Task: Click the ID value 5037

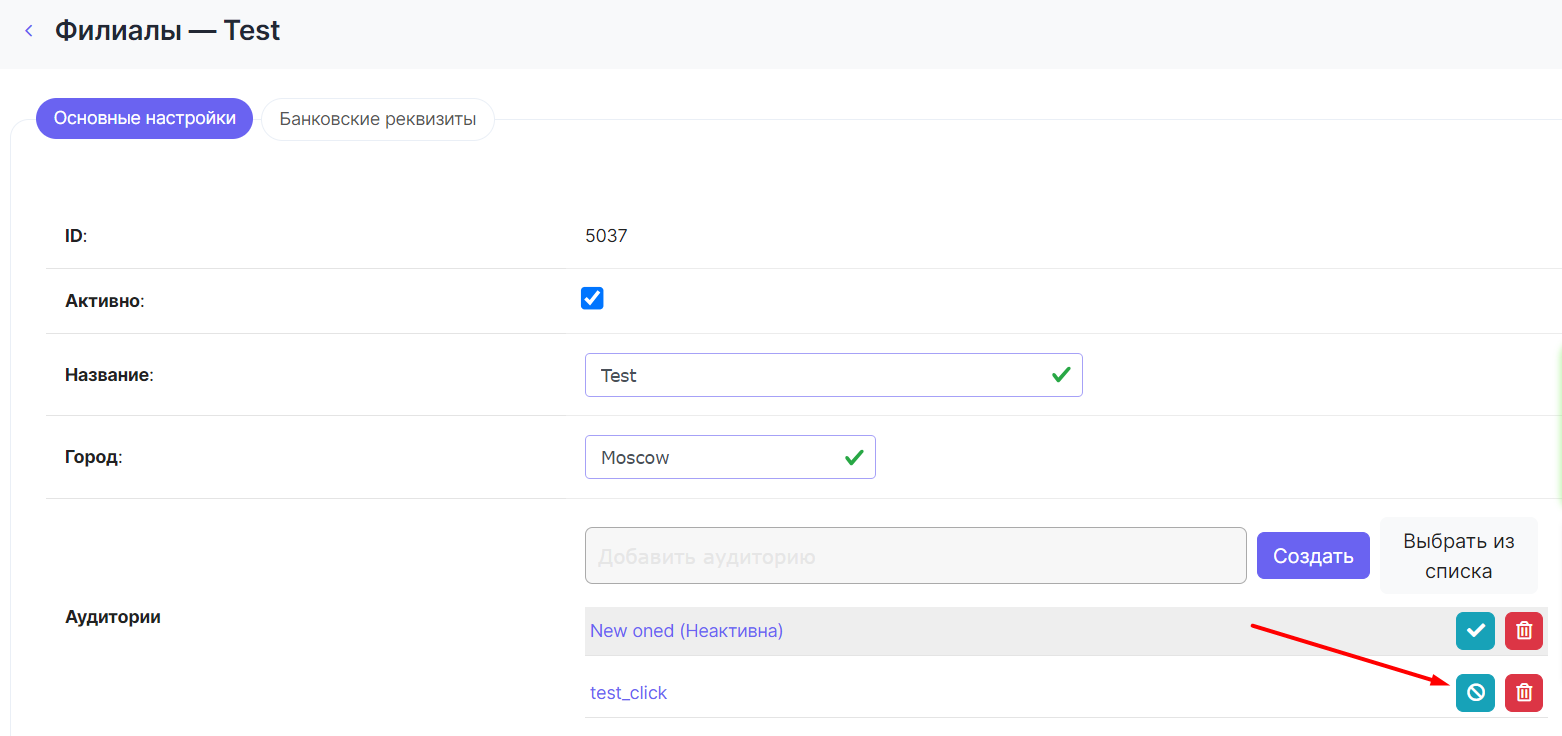Action: (x=606, y=237)
